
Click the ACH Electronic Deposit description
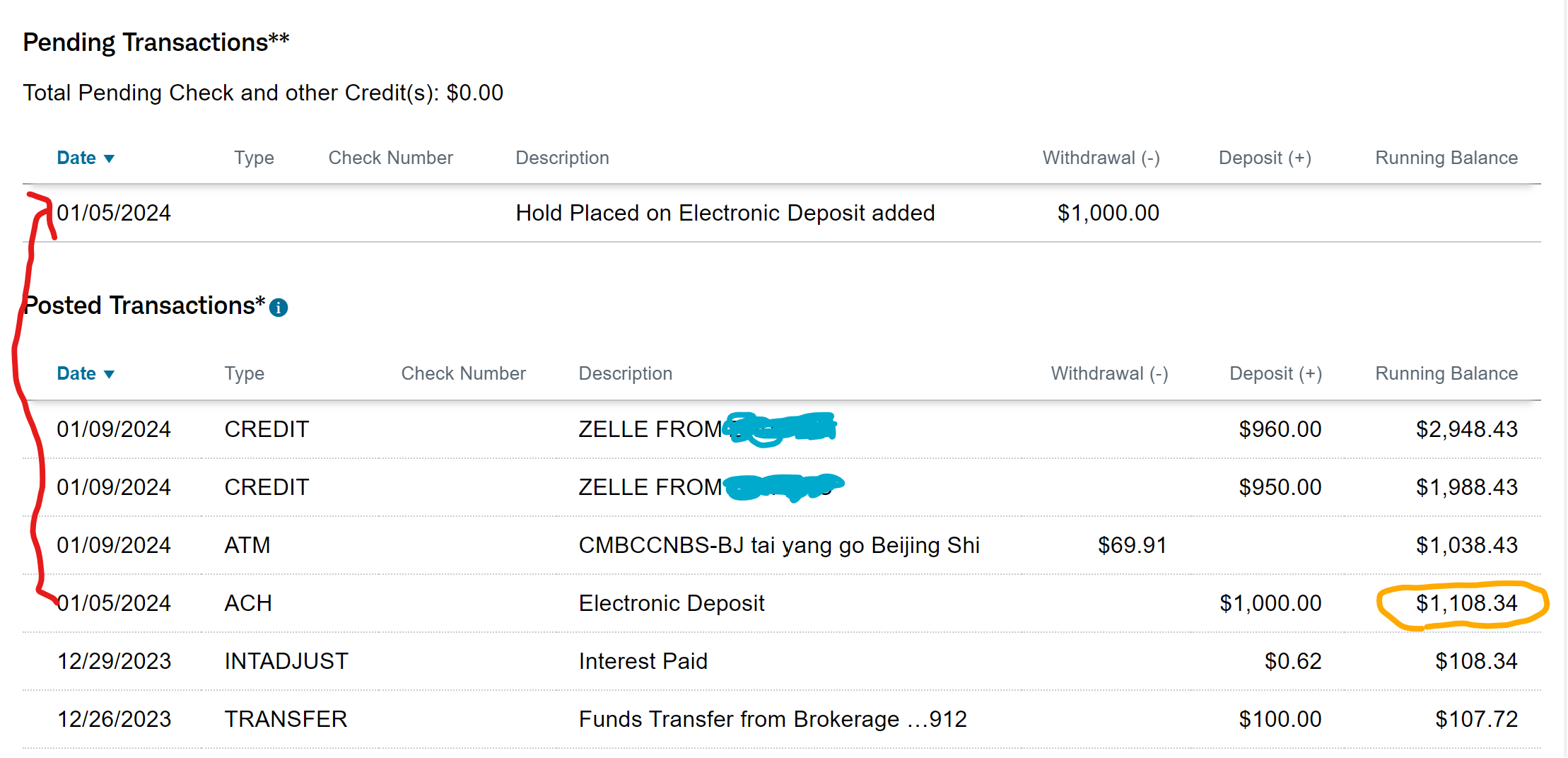click(671, 603)
